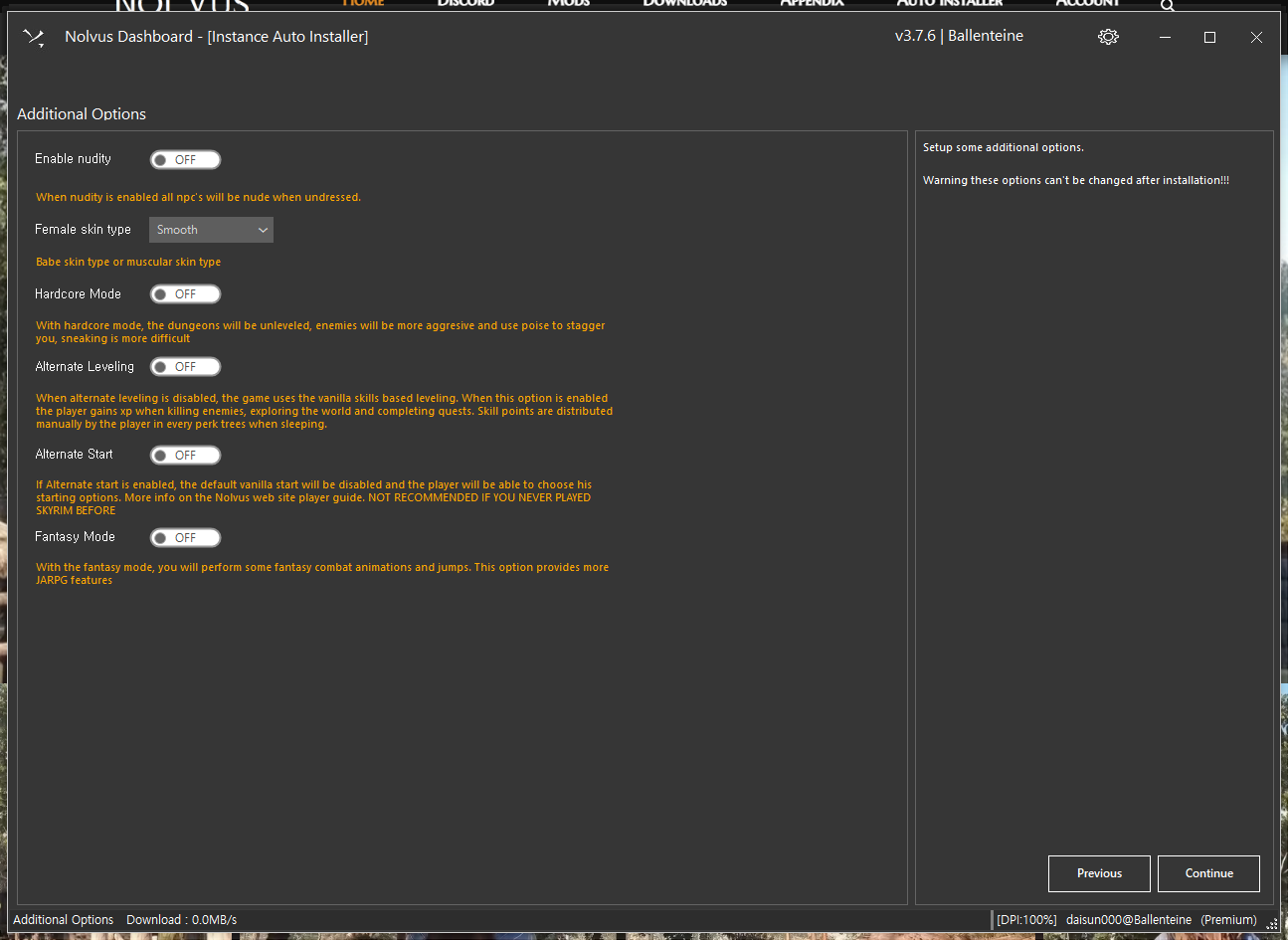Open APPENDIX menu on the background website
Screen dimensions: 1288x940
[812, 3]
